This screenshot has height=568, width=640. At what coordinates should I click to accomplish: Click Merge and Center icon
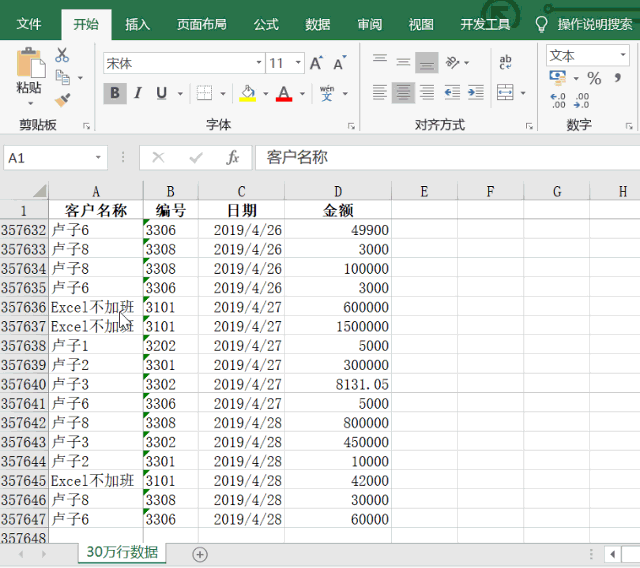click(x=505, y=93)
